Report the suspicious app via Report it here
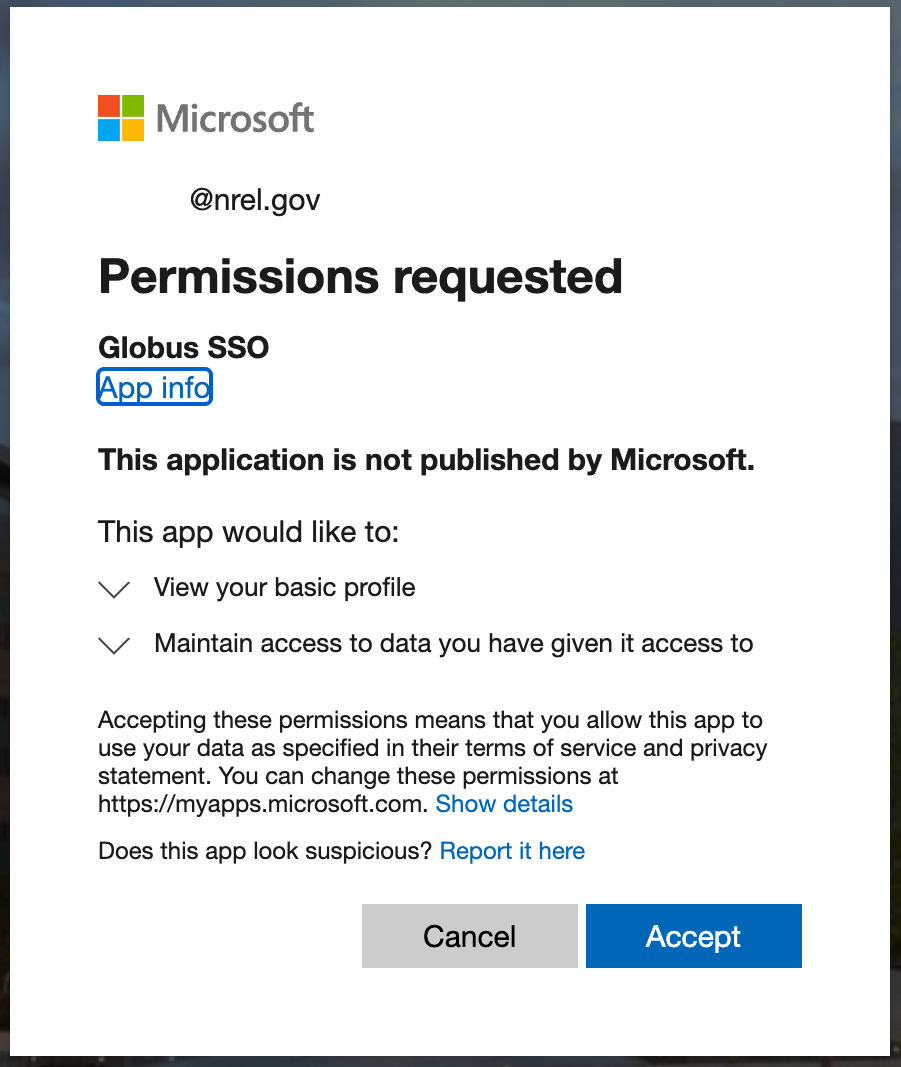This screenshot has width=901, height=1067. click(512, 851)
